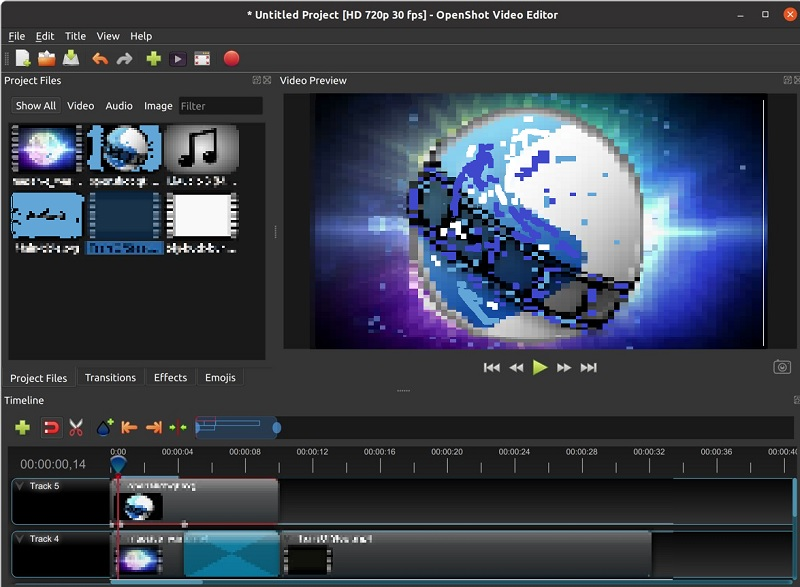800x587 pixels.
Task: Switch to the Effects tab
Action: 170,377
